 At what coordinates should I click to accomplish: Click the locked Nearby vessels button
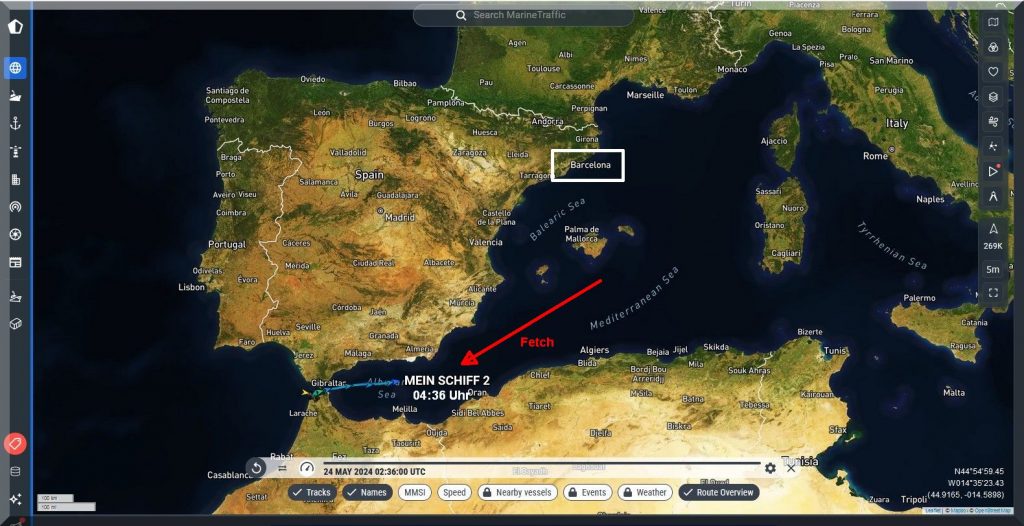pos(515,492)
